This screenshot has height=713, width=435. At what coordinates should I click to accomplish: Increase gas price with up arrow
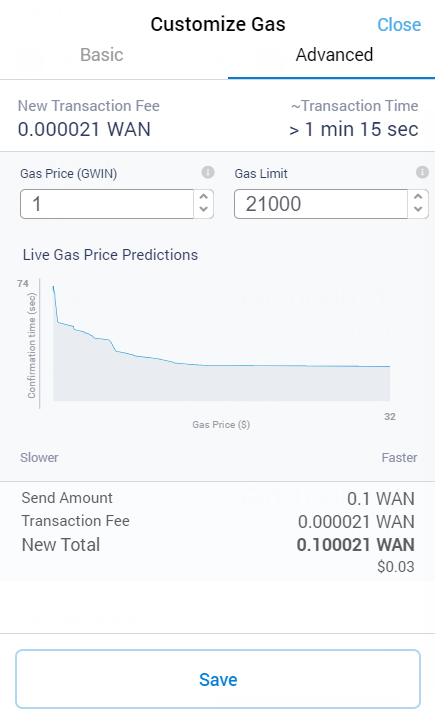click(x=204, y=197)
